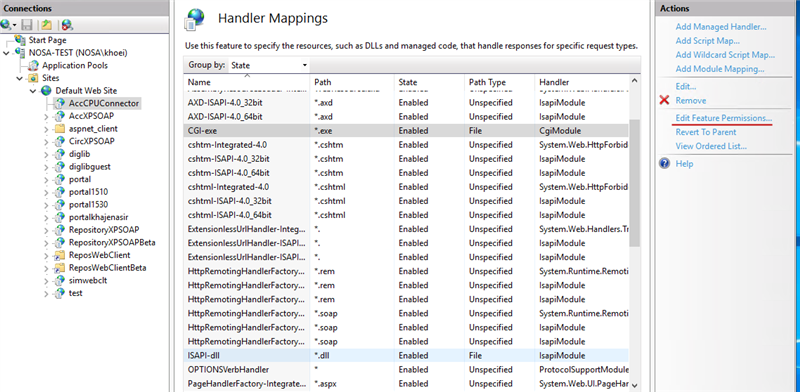
Task: Expand the AccXPSOAP tree node
Action: 46,116
